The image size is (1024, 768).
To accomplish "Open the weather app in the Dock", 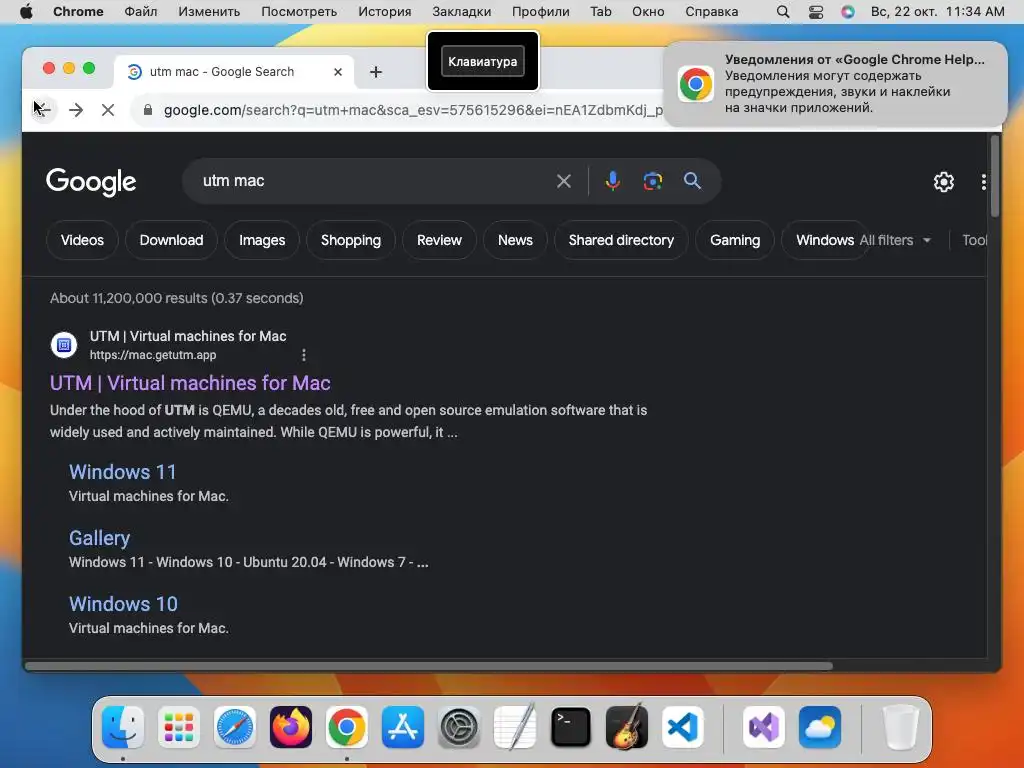I will point(820,727).
